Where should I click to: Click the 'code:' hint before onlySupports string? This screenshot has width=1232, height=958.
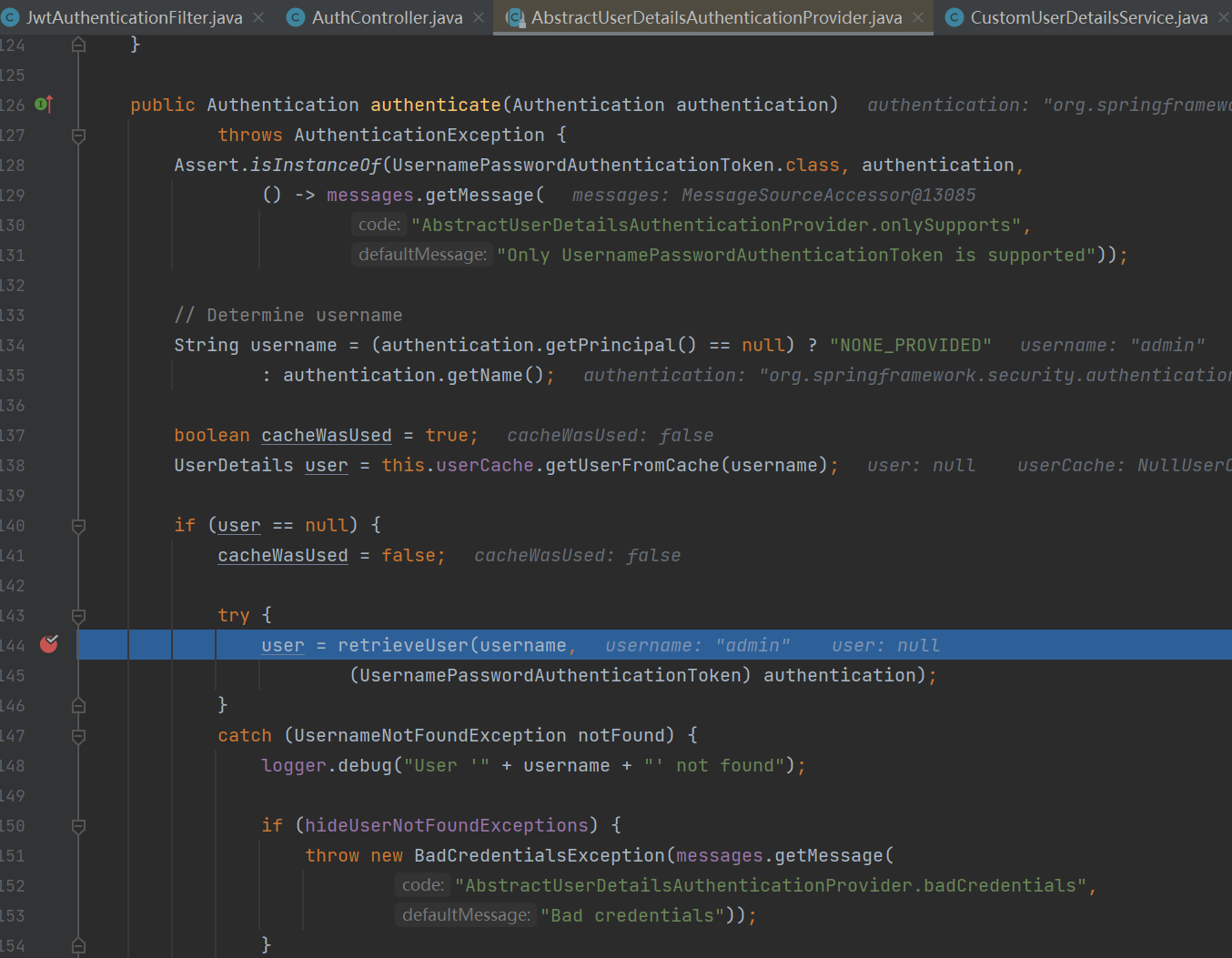(379, 224)
